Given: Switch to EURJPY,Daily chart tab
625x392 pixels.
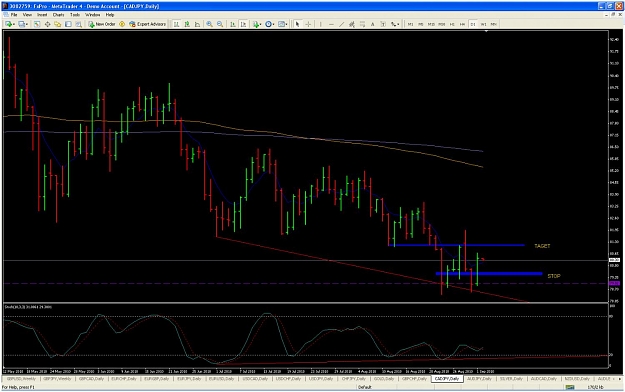Looking at the screenshot, I should click(x=189, y=378).
